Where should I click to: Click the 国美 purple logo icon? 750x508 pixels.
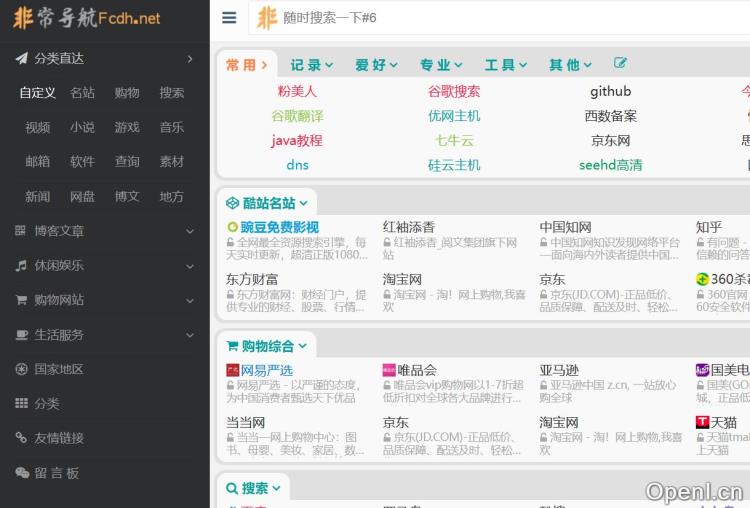[x=702, y=370]
